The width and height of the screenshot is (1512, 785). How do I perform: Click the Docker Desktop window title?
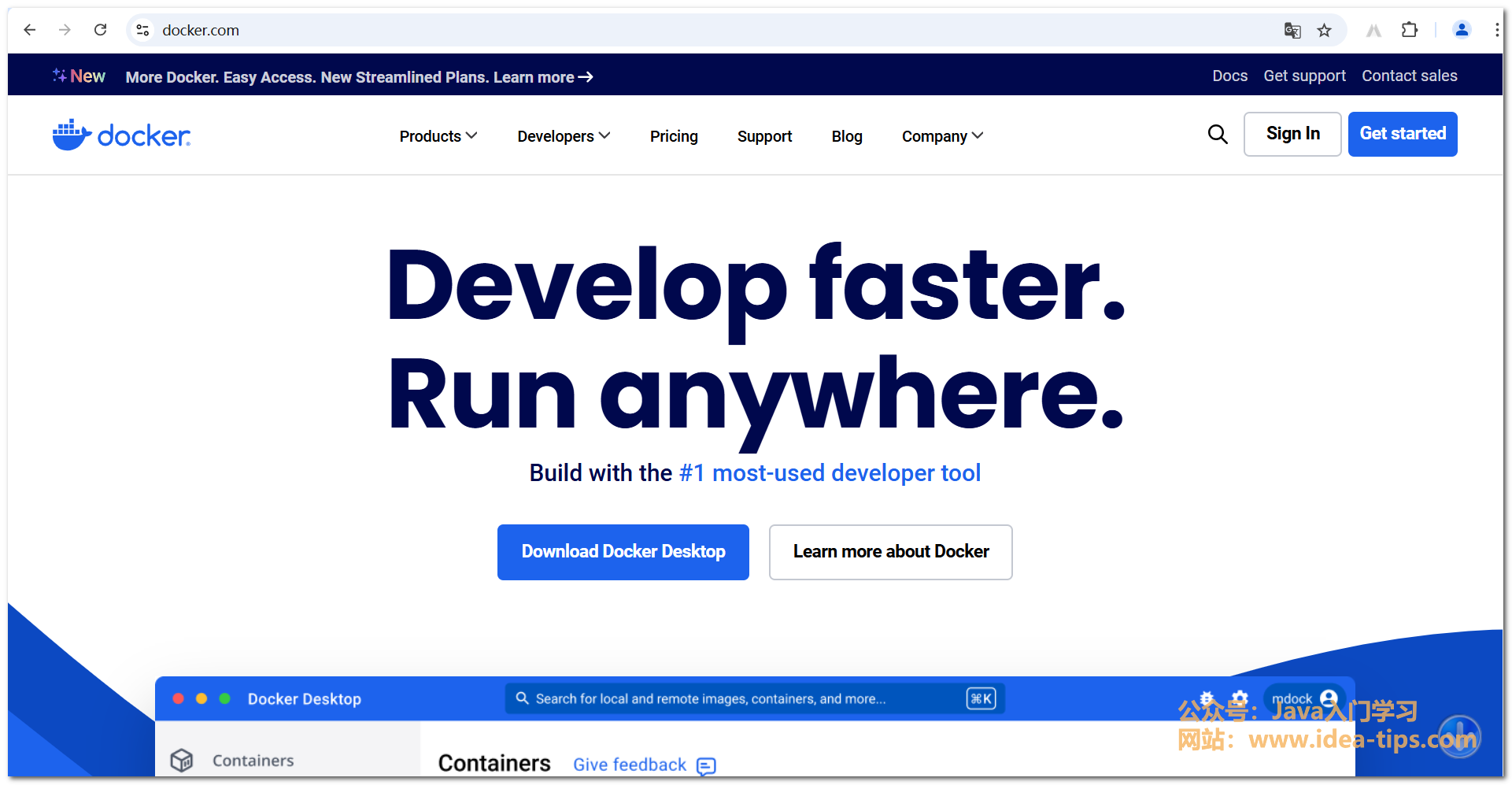pyautogui.click(x=305, y=699)
